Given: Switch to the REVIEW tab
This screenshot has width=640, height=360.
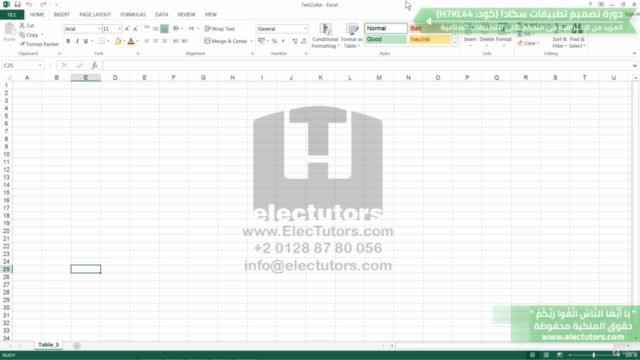Looking at the screenshot, I should coord(186,15).
